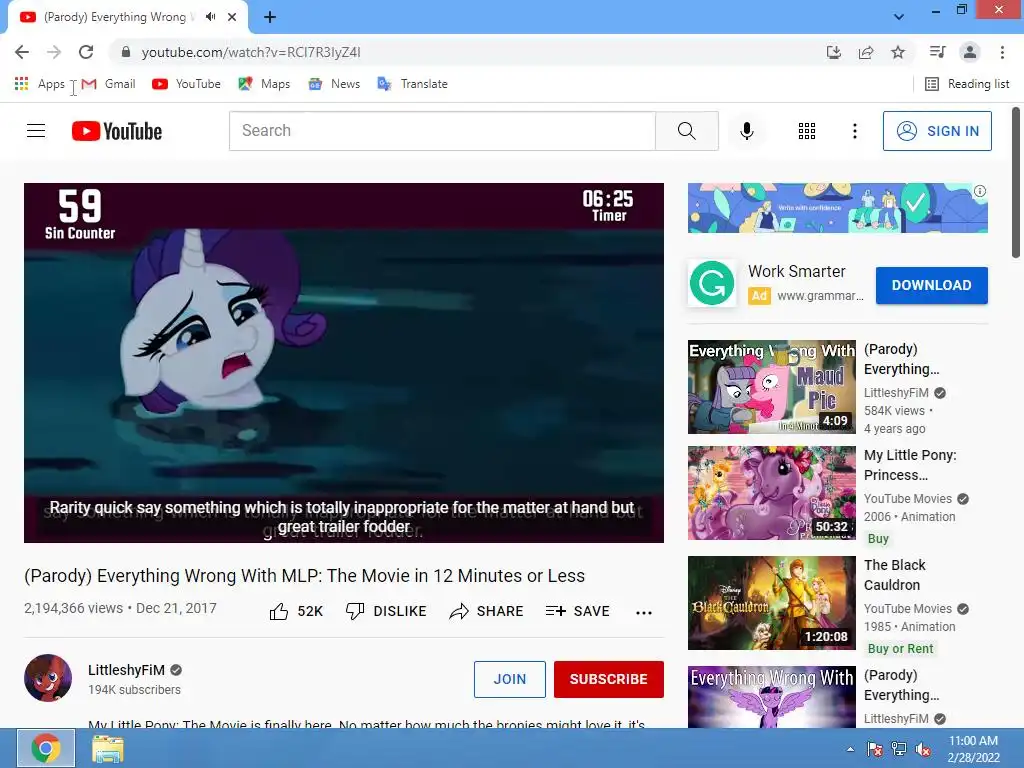Viewport: 1024px width, 768px height.
Task: Open a new browser tab
Action: [x=270, y=17]
